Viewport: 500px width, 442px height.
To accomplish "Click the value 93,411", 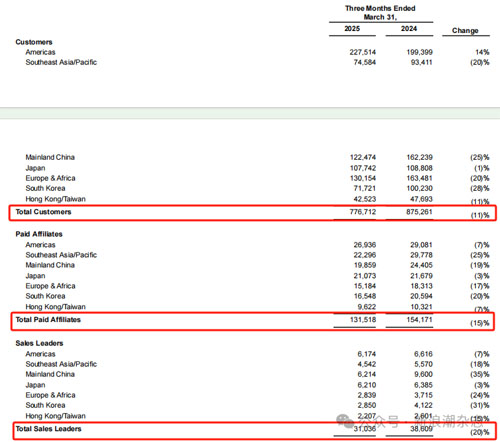I will point(421,62).
